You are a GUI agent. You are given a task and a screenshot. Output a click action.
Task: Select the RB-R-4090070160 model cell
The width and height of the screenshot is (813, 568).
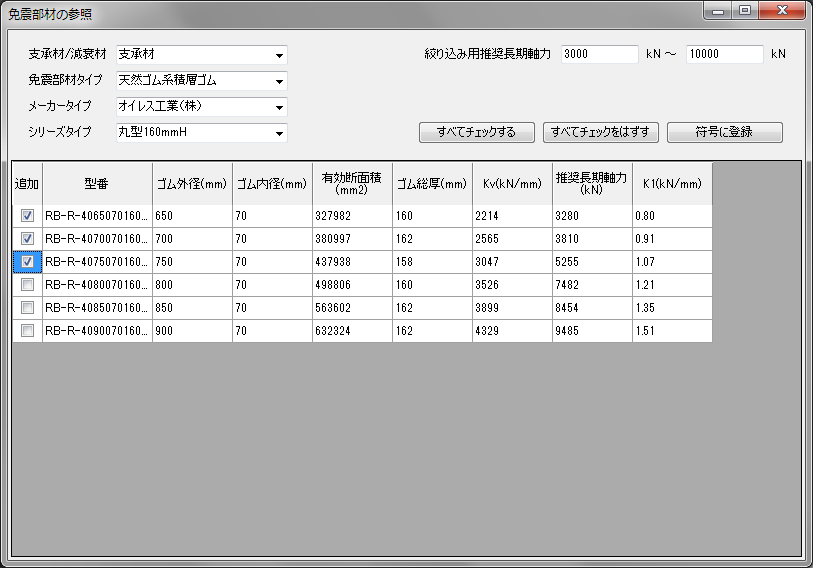point(97,331)
